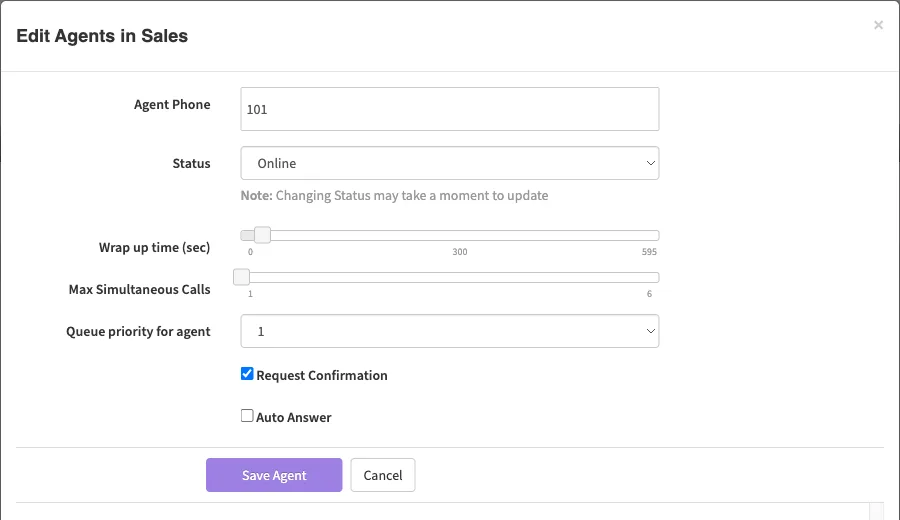Image resolution: width=900 pixels, height=520 pixels.
Task: Click the Status field label
Action: click(x=192, y=164)
